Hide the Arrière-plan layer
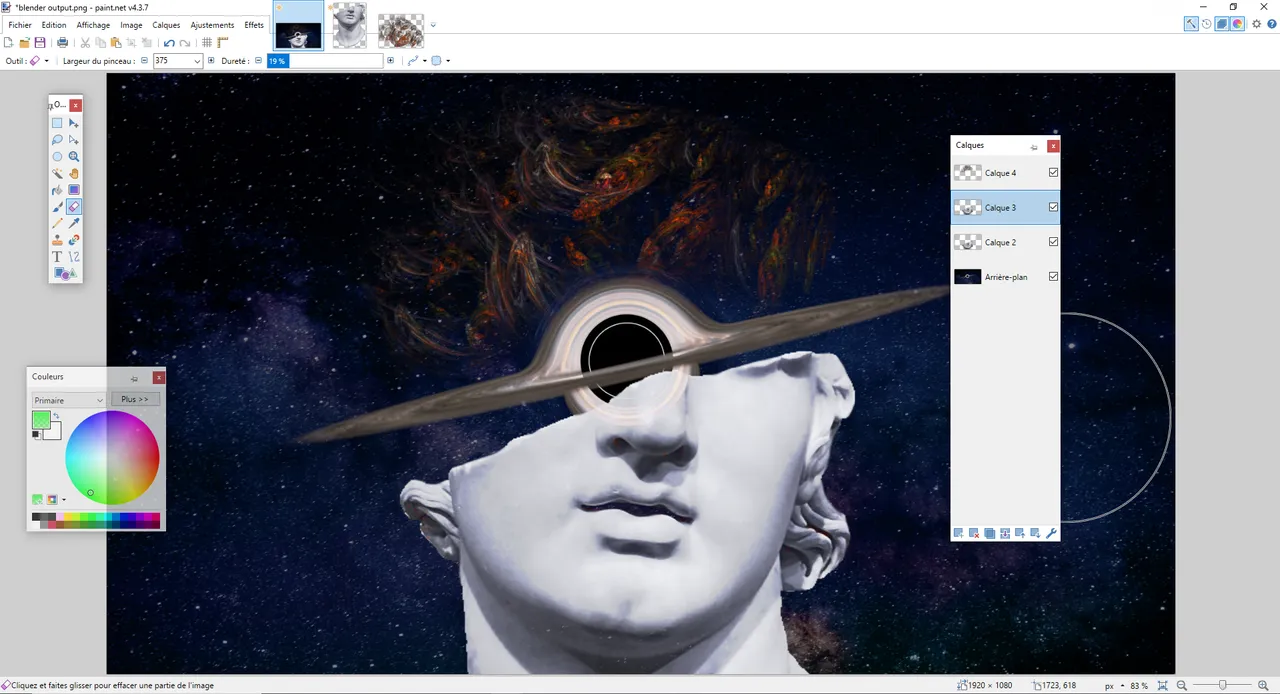This screenshot has width=1280, height=694. tap(1053, 276)
